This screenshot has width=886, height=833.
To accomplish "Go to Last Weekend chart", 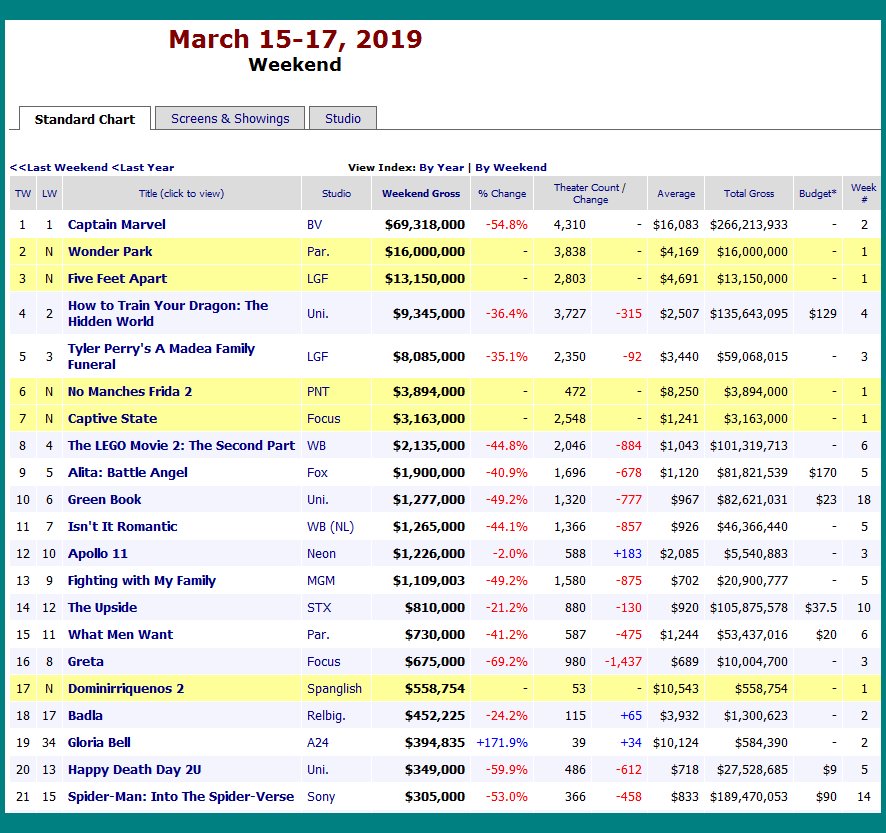I will tap(59, 168).
